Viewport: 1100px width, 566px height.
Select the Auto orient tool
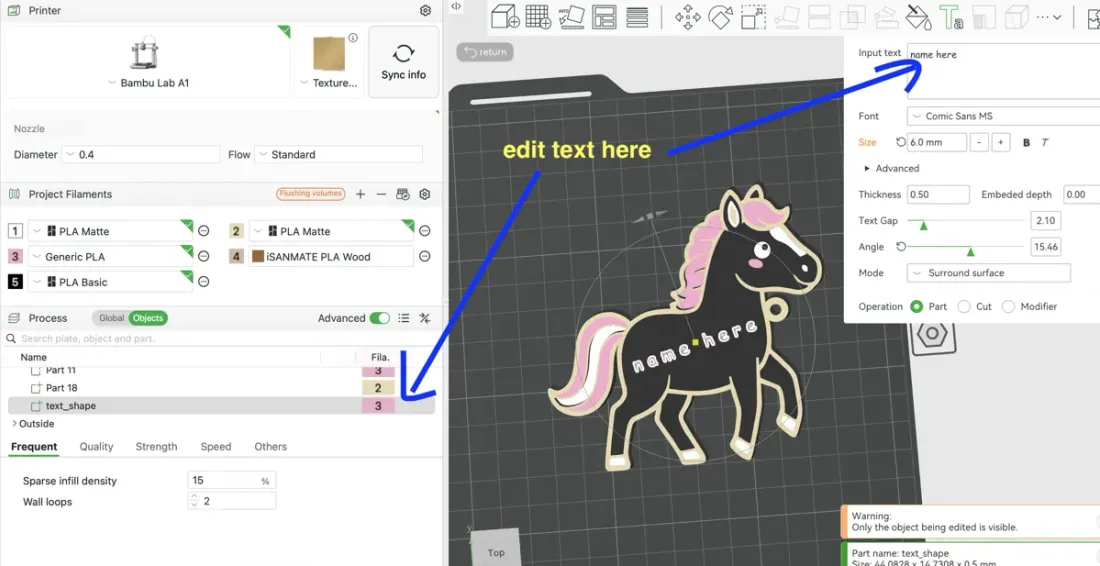point(572,17)
